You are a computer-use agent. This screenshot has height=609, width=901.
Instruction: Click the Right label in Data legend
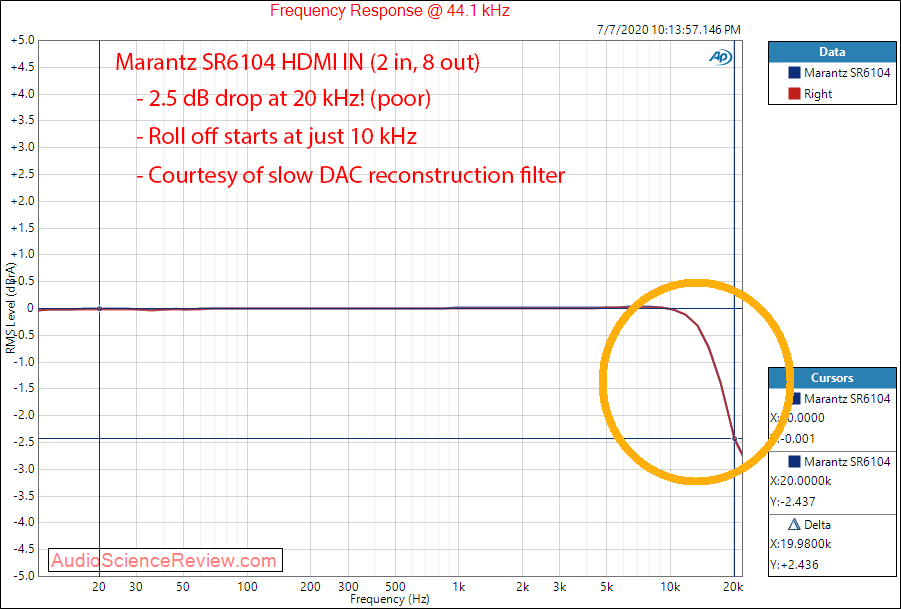coord(818,94)
